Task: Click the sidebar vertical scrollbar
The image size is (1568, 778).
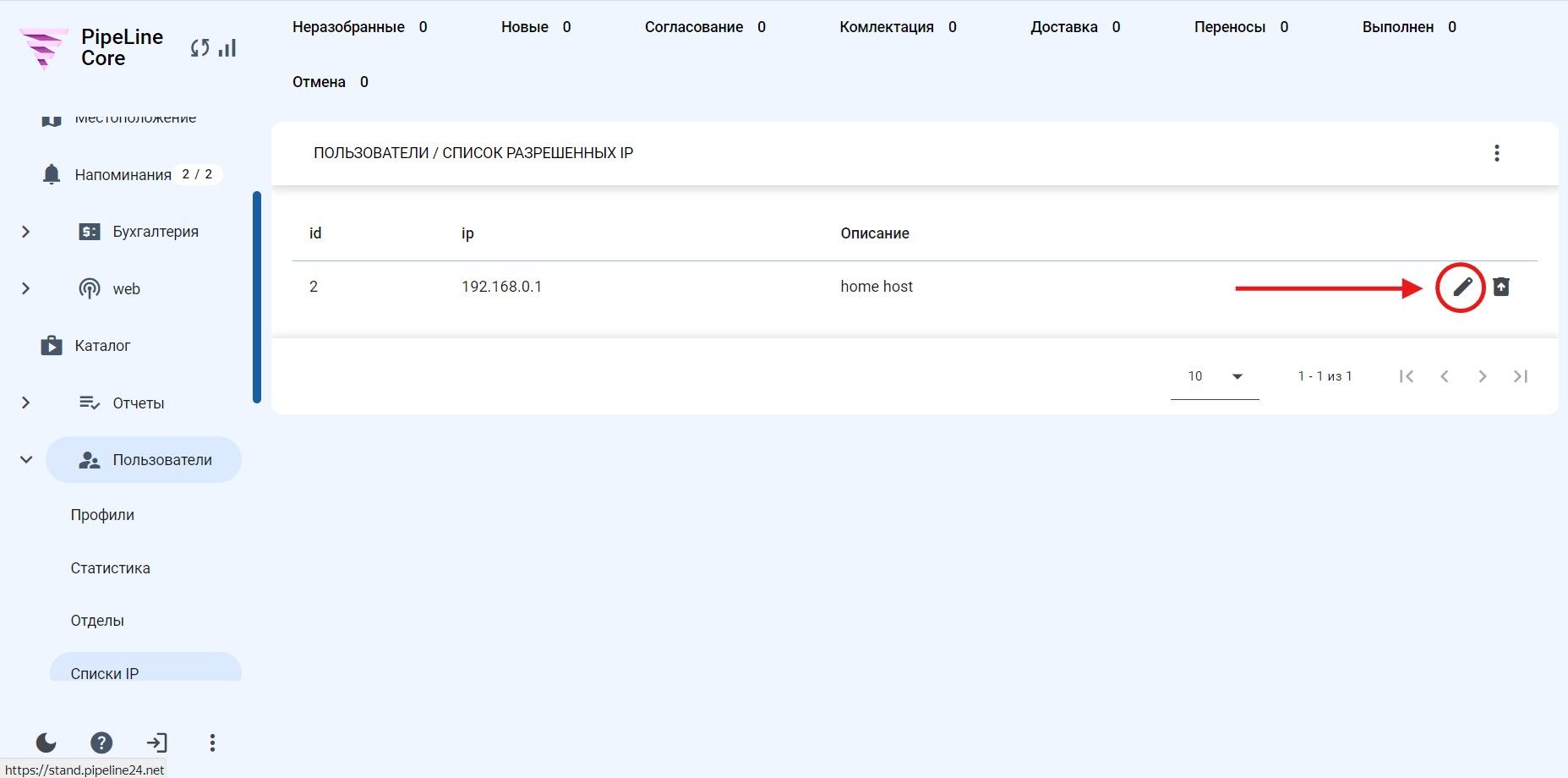Action: point(257,298)
